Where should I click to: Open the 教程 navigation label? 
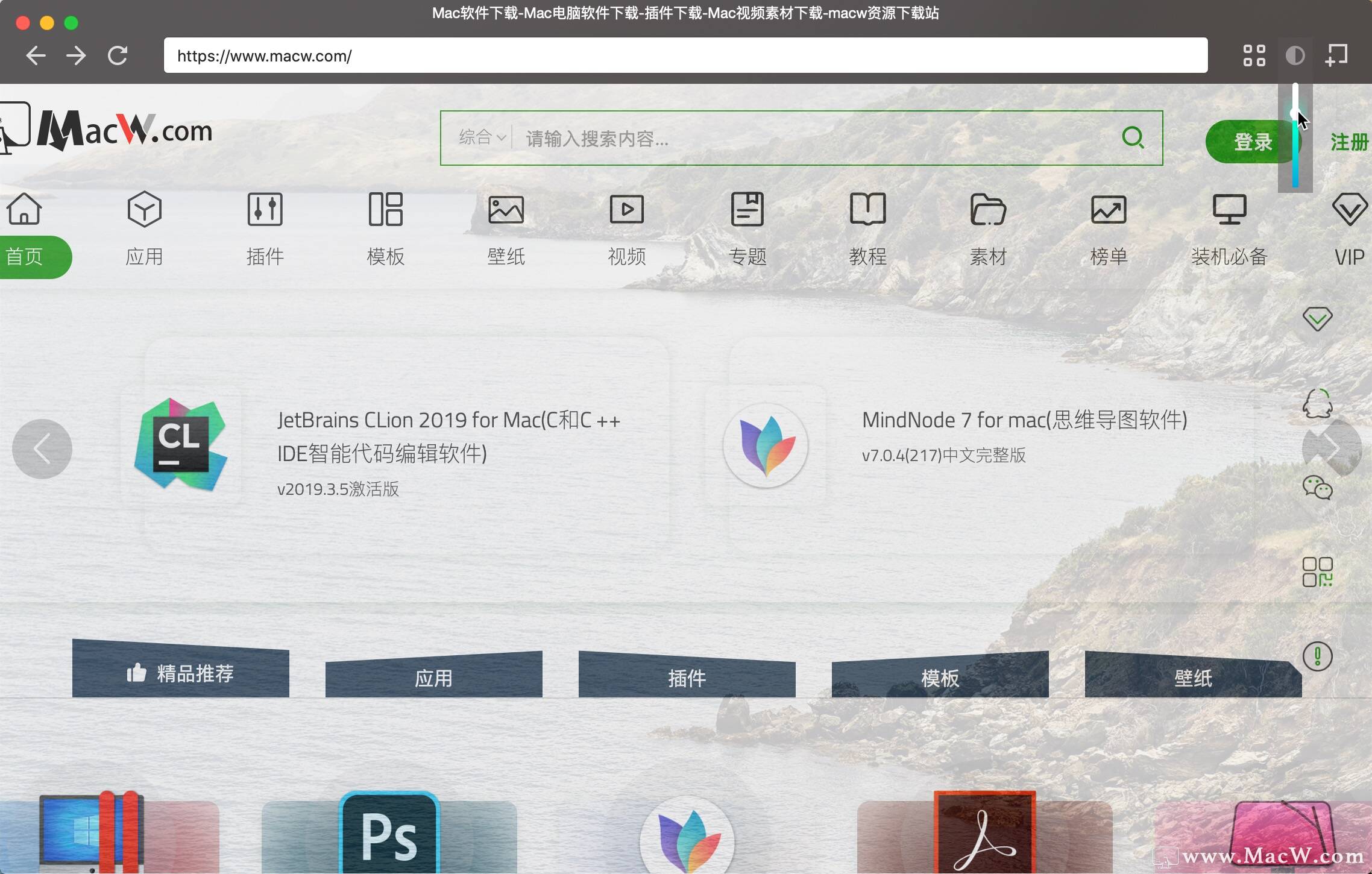click(868, 257)
